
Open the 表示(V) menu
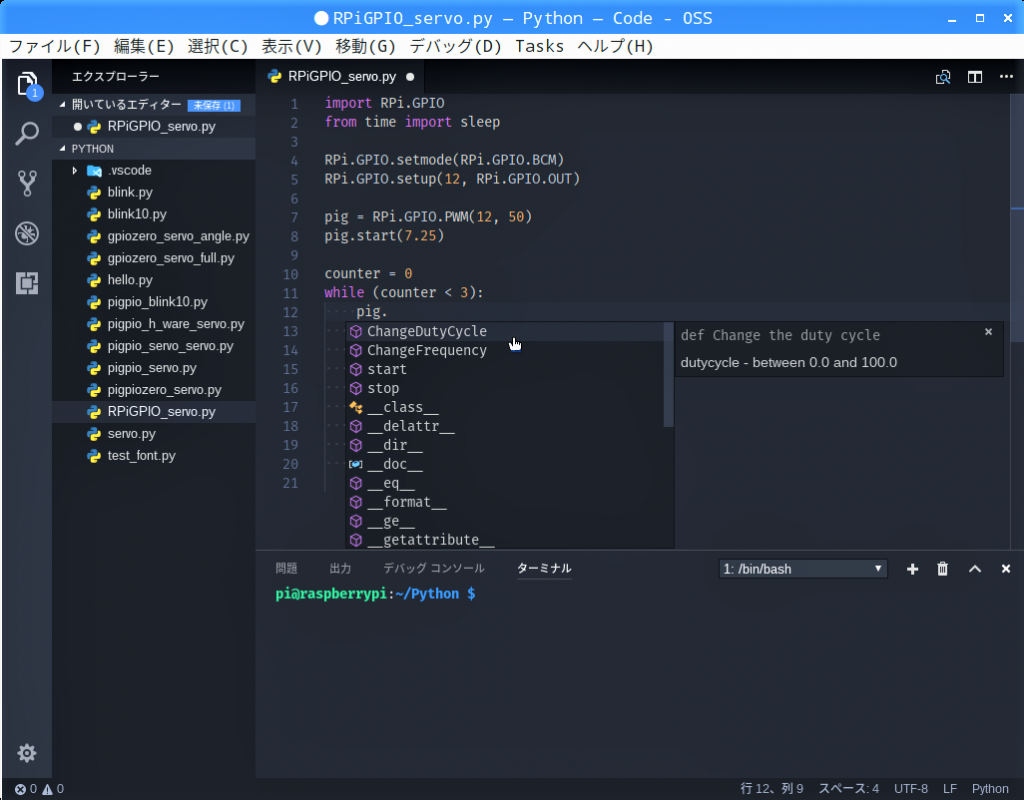291,46
